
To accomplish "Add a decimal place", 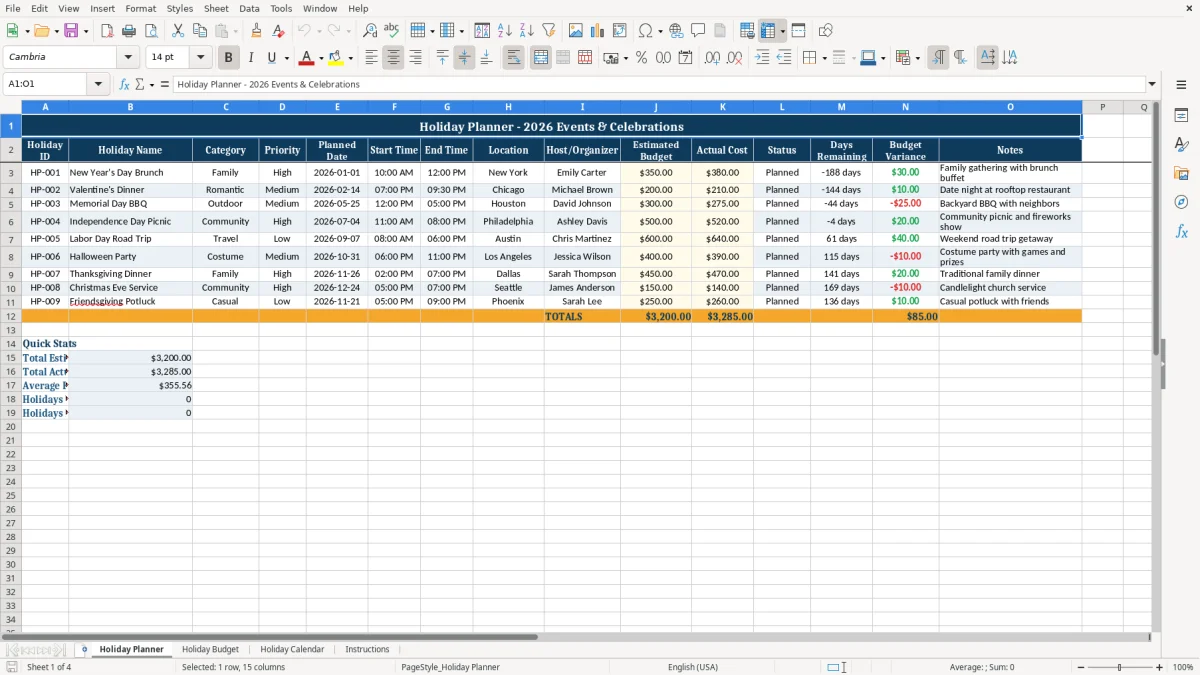I will (712, 58).
